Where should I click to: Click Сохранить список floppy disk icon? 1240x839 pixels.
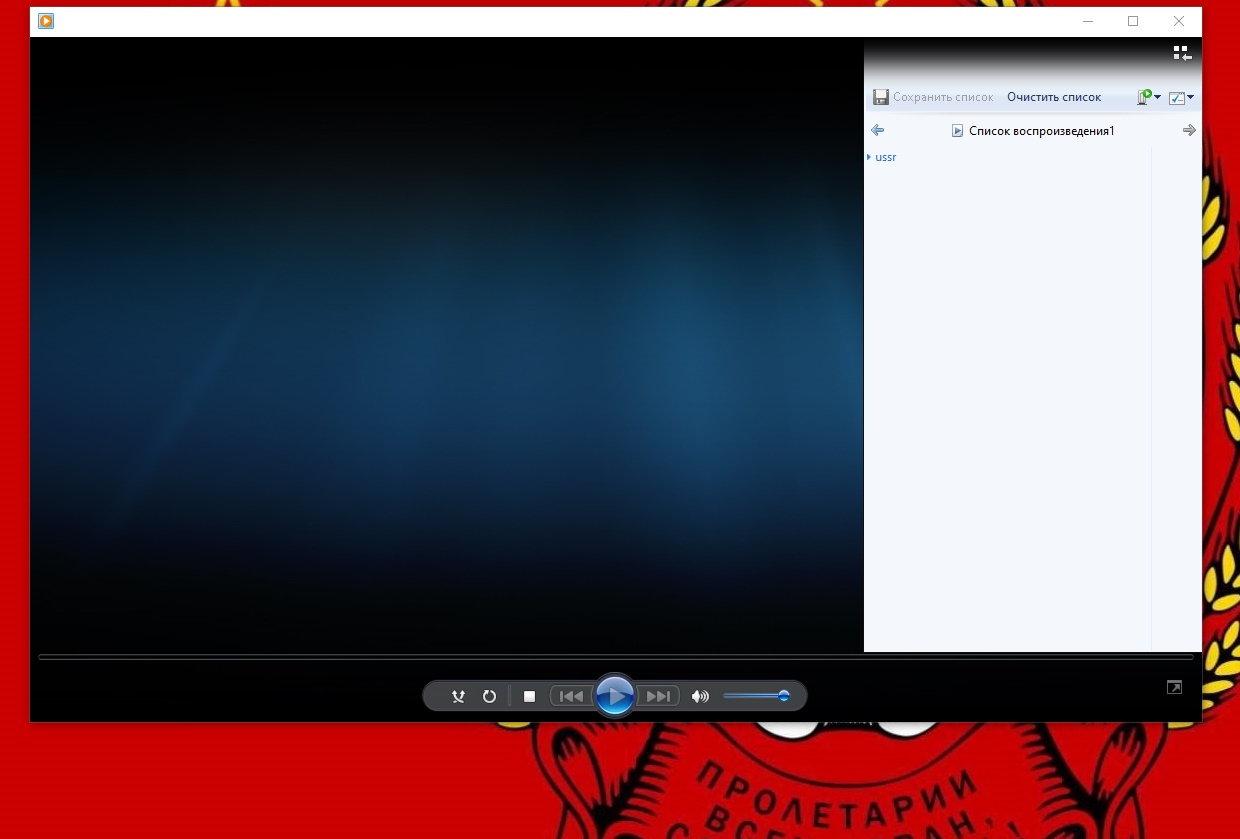(881, 97)
